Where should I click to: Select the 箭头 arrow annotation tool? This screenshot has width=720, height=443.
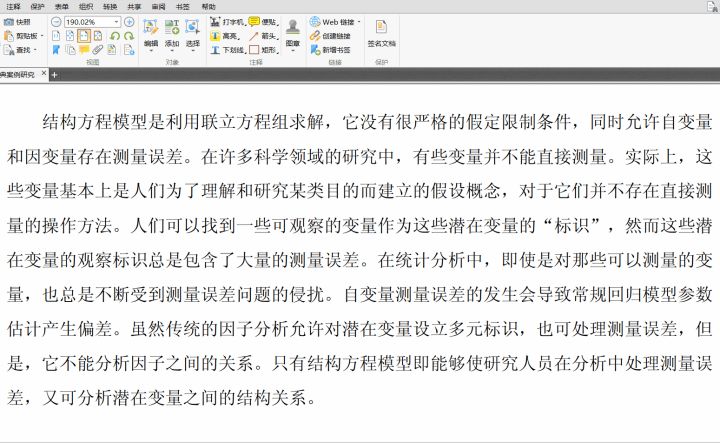coord(264,35)
